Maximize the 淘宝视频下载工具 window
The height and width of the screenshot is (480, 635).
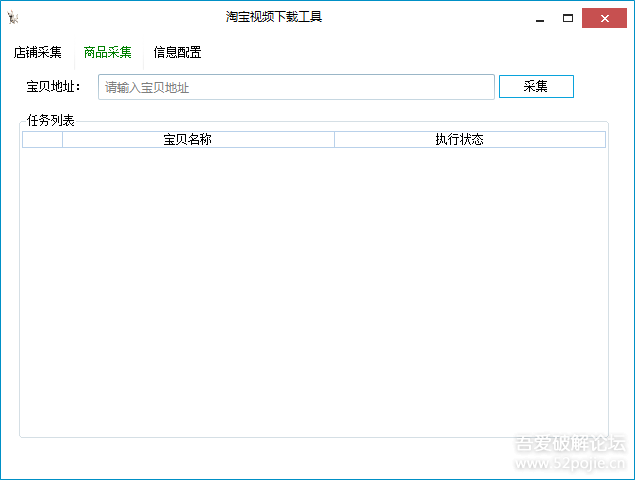[x=567, y=18]
